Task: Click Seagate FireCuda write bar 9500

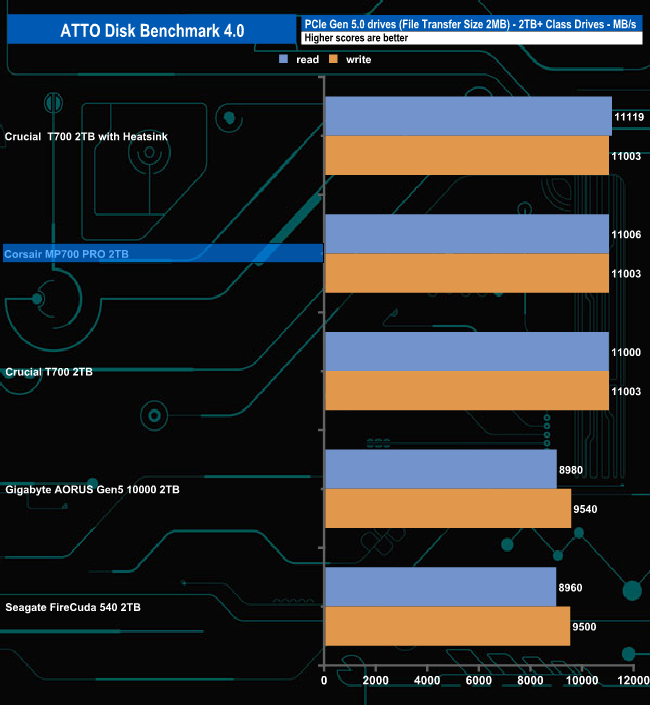Action: (448, 626)
